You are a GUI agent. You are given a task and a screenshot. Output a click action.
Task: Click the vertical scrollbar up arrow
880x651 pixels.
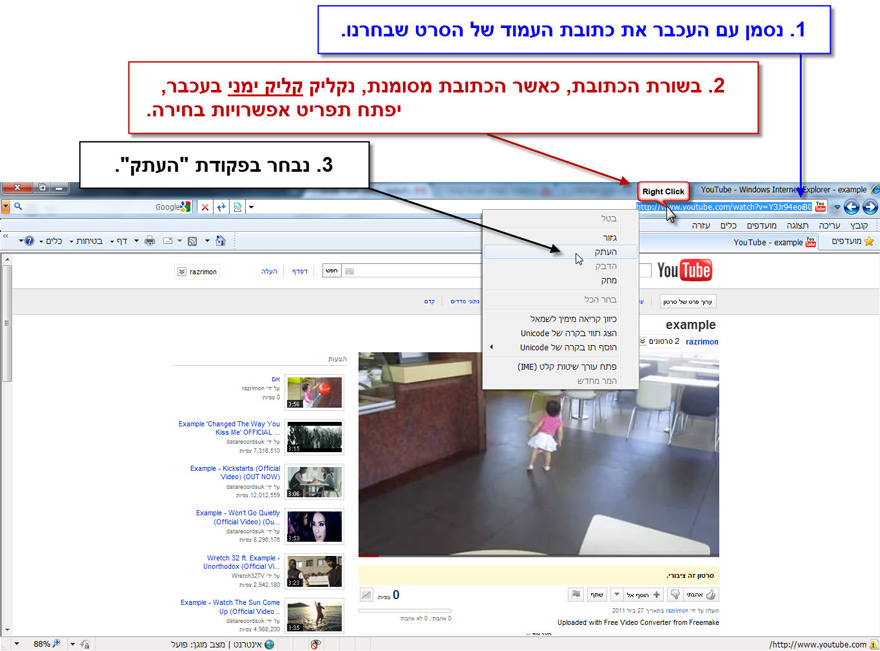point(7,260)
